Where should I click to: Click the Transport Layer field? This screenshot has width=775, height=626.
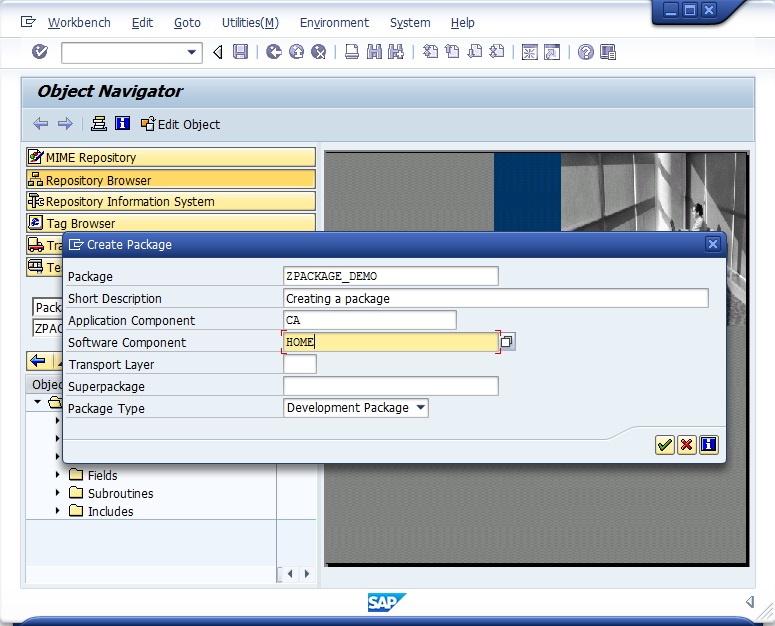[x=300, y=364]
